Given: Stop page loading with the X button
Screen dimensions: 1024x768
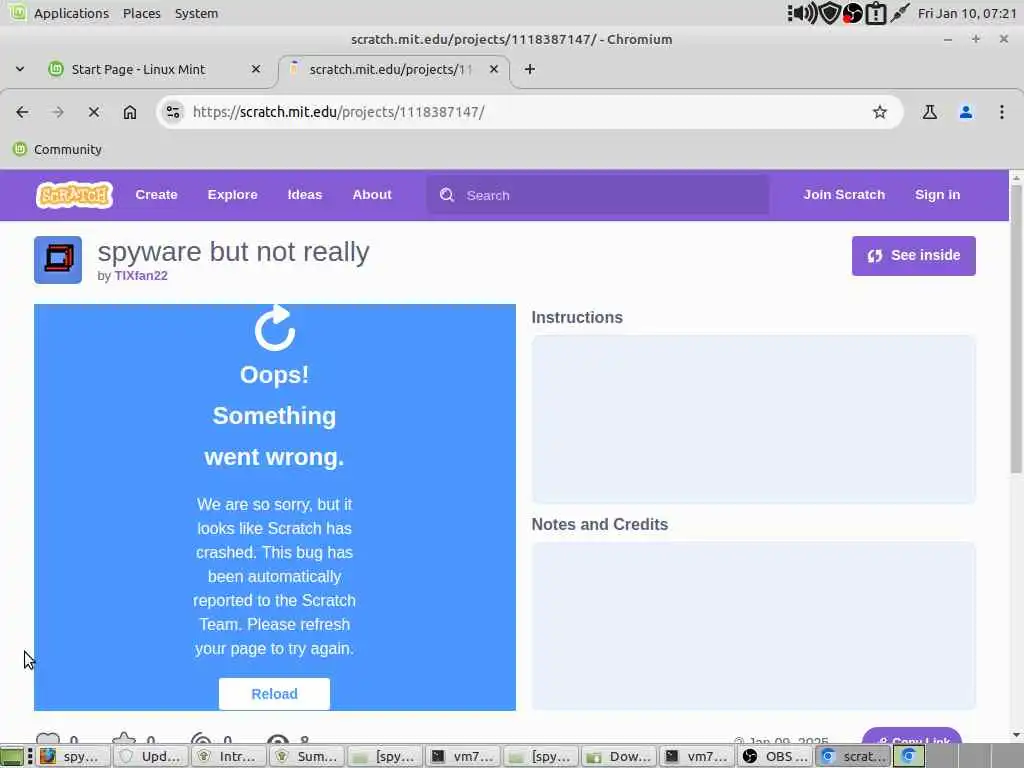Looking at the screenshot, I should (x=94, y=112).
